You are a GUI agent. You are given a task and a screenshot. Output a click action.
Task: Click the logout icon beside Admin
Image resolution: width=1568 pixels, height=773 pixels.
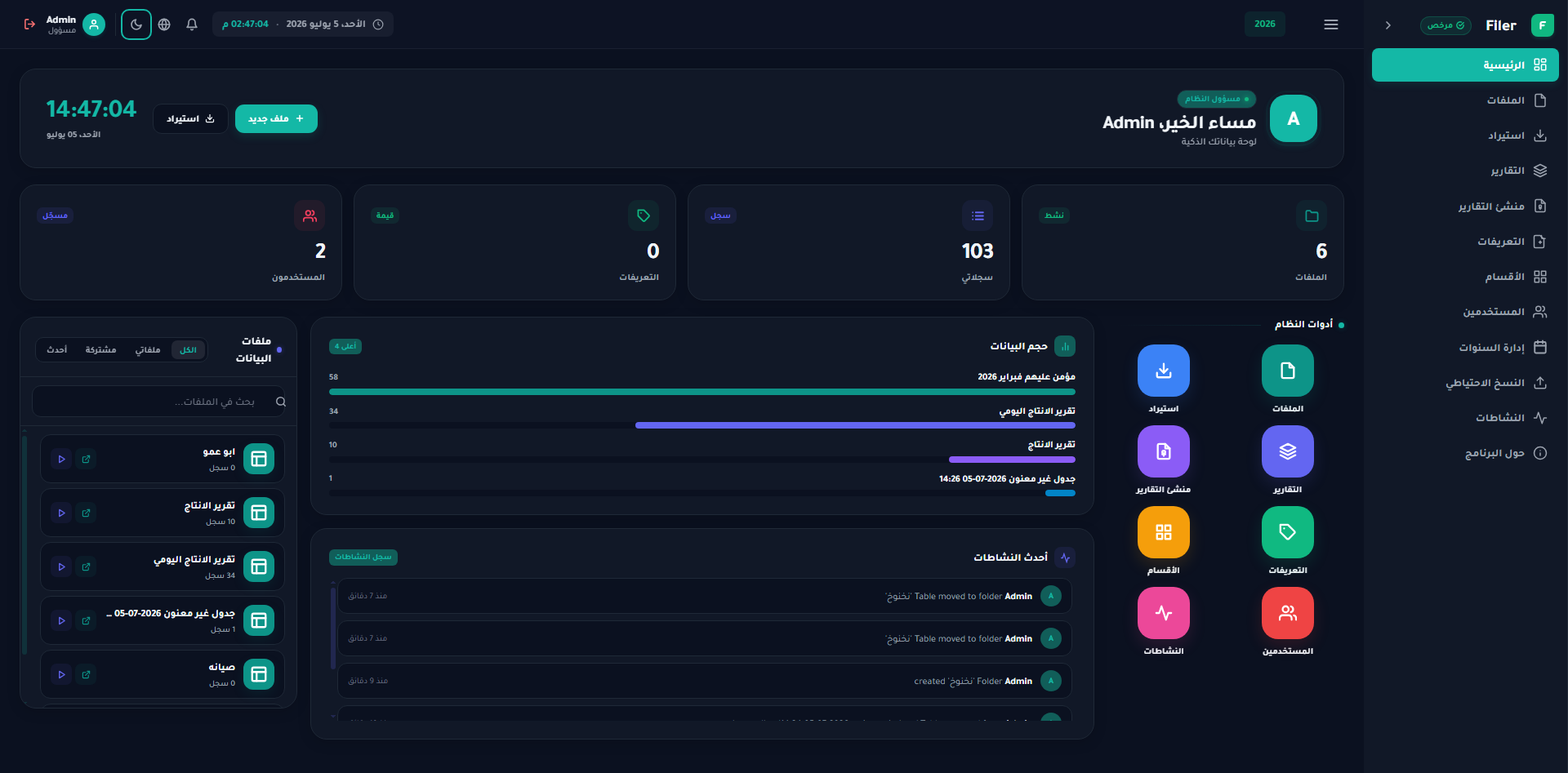(x=30, y=24)
